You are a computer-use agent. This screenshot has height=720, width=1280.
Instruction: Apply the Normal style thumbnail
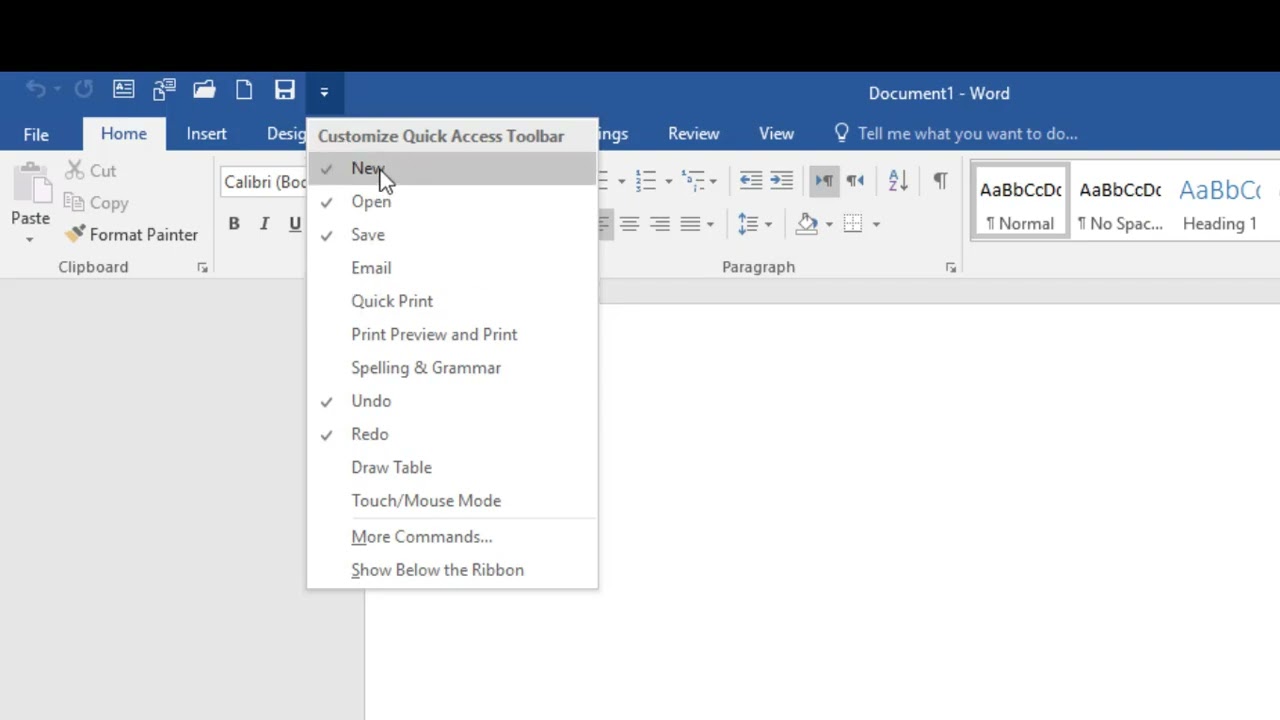coord(1020,203)
